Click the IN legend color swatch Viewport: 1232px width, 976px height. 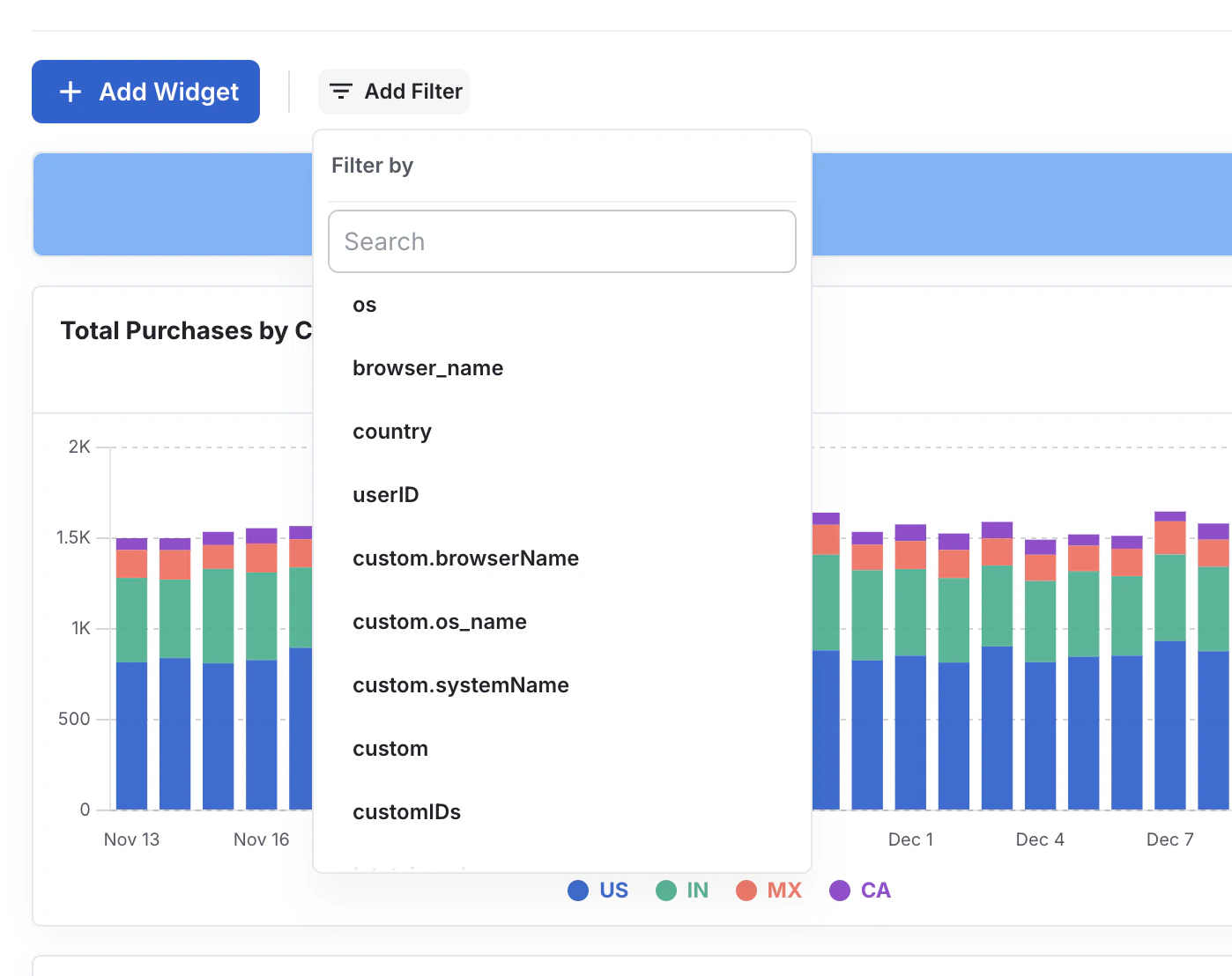pos(667,891)
